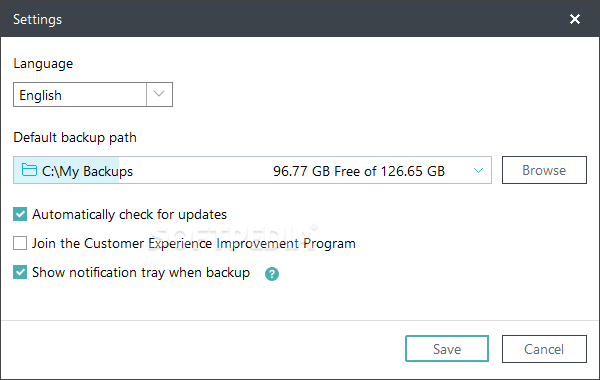Viewport: 600px width, 380px height.
Task: Click the C:\My Backups path text
Action: pos(87,171)
